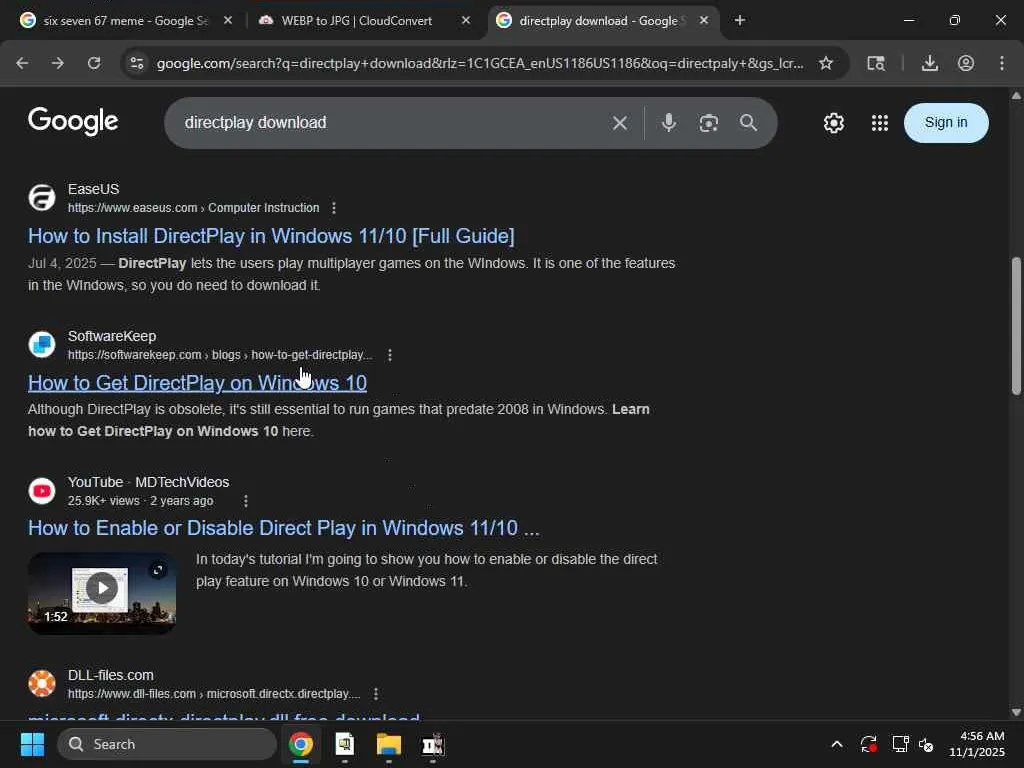The image size is (1024, 768).
Task: Click the YouTube site icon
Action: 42,490
